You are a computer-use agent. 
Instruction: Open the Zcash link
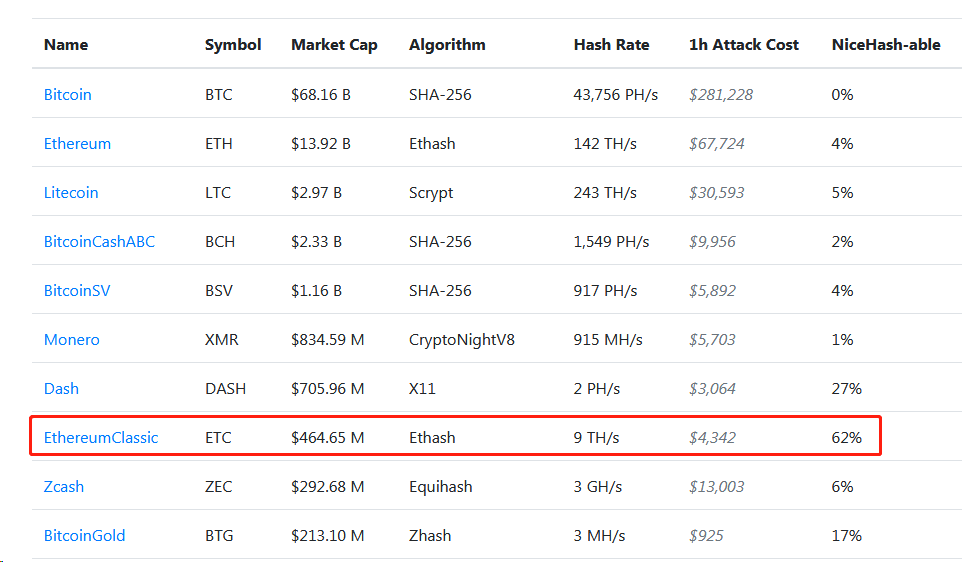[x=64, y=487]
